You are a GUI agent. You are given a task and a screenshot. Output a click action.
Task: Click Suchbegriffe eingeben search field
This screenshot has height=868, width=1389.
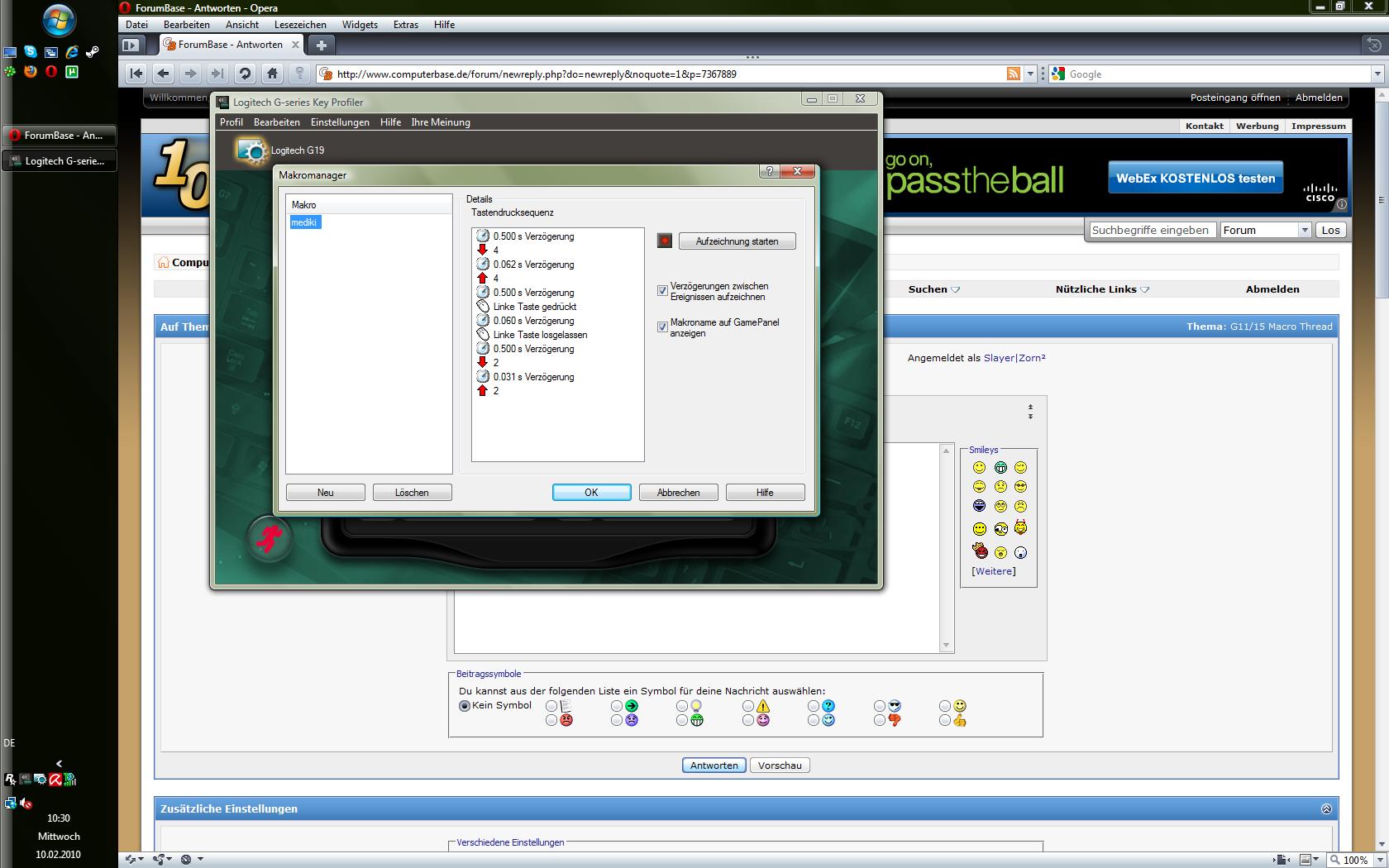[1153, 231]
